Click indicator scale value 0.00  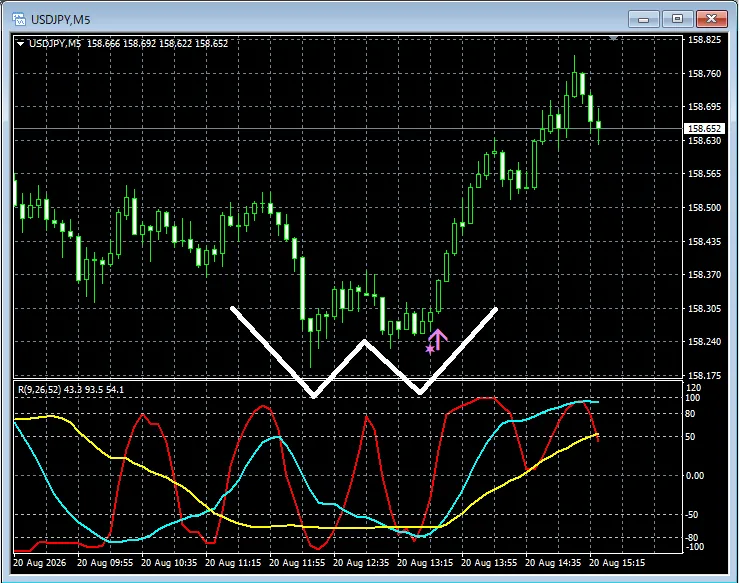(x=695, y=475)
